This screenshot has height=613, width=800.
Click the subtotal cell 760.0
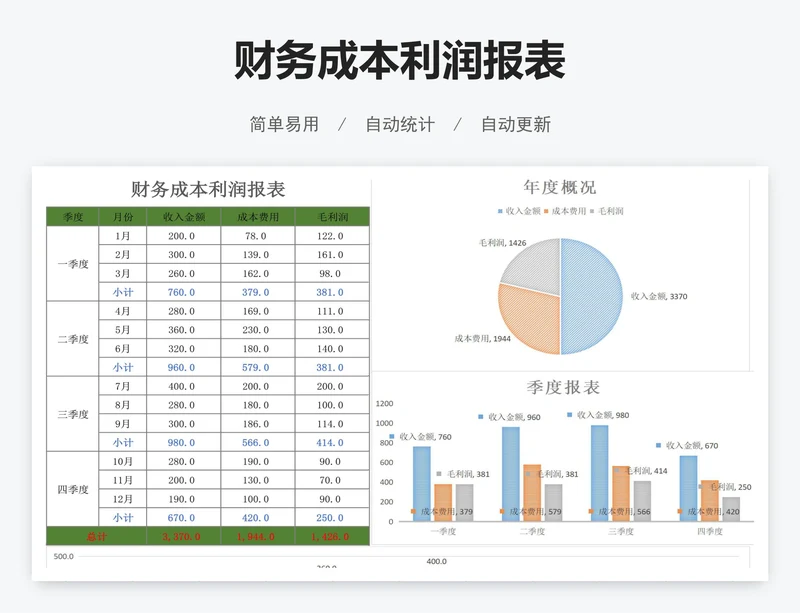[x=184, y=292]
